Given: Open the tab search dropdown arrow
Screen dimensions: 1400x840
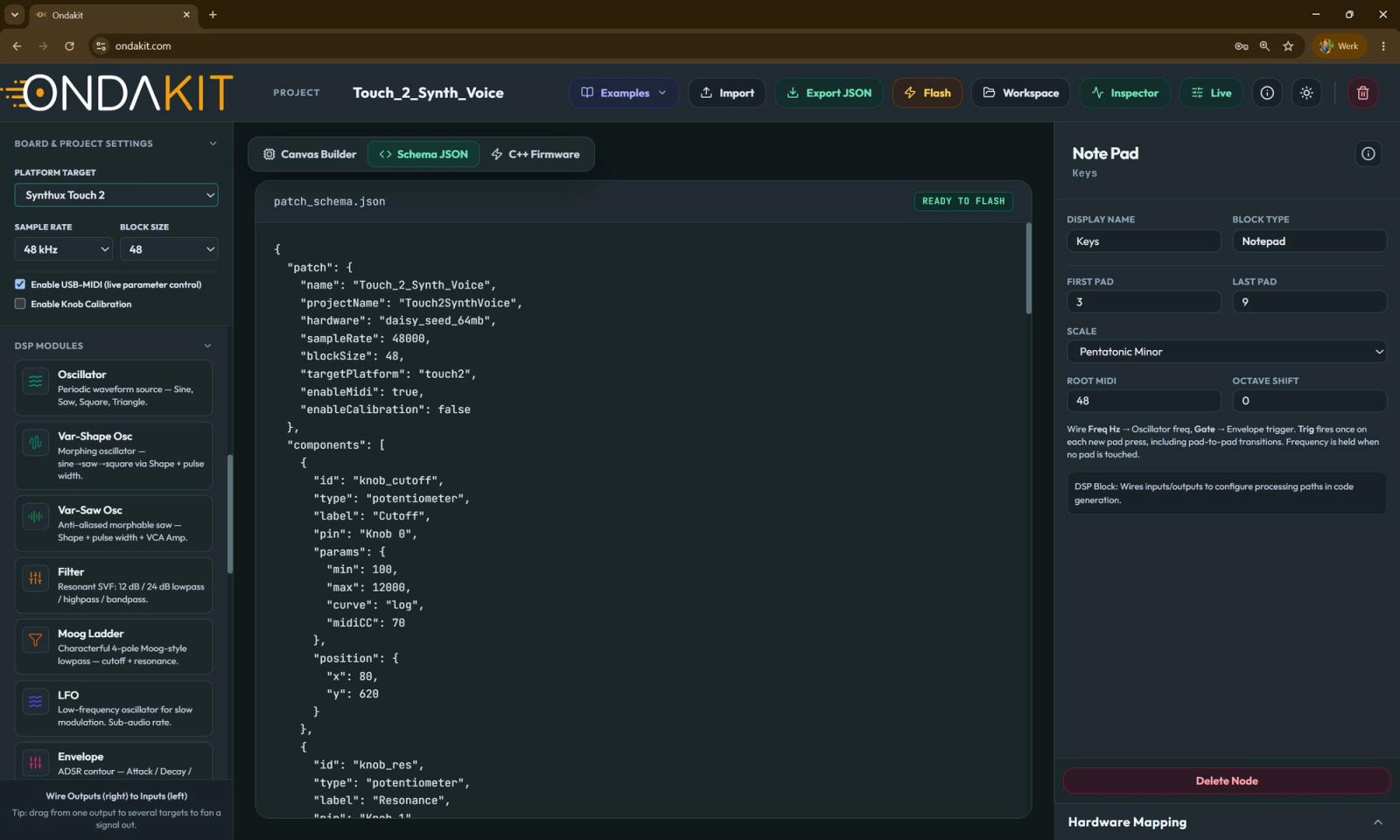Looking at the screenshot, I should [x=15, y=15].
